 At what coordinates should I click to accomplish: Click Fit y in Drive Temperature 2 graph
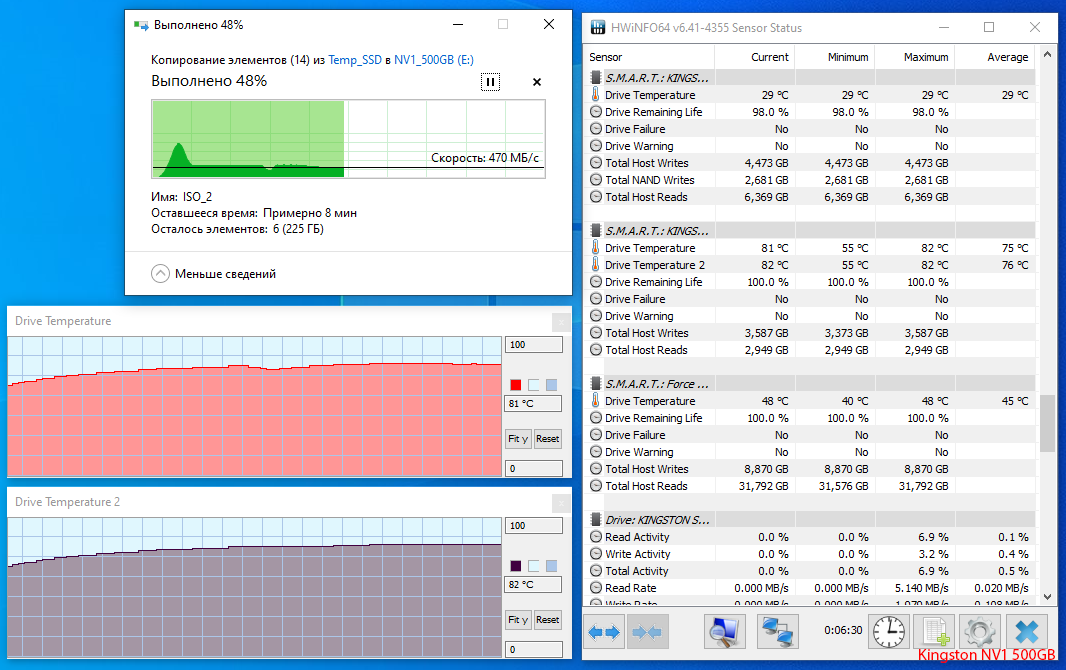point(518,620)
